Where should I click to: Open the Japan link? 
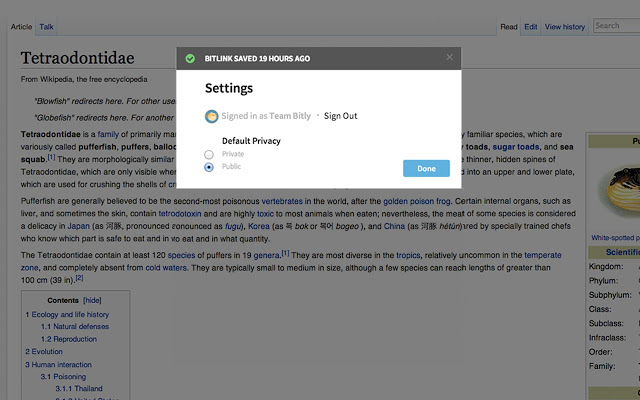point(78,226)
